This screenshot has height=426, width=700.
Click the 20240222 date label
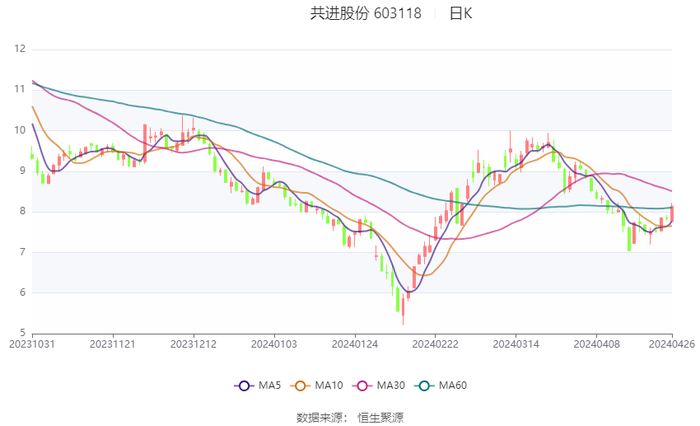point(434,342)
